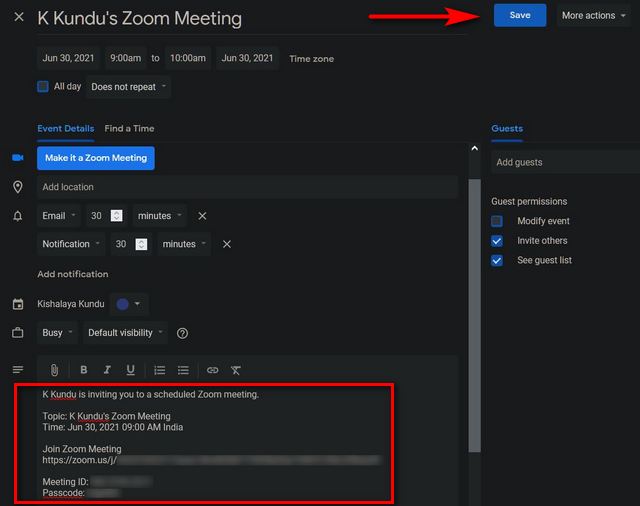The image size is (640, 506).
Task: Click the Add guests field
Action: (x=565, y=162)
